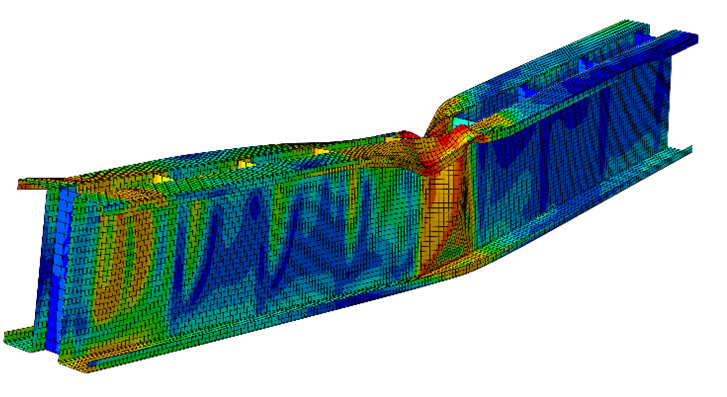Image resolution: width=727 pixels, height=397 pixels.
Task: Click the middle blue stiffener on right top flange
Action: click(586, 64)
